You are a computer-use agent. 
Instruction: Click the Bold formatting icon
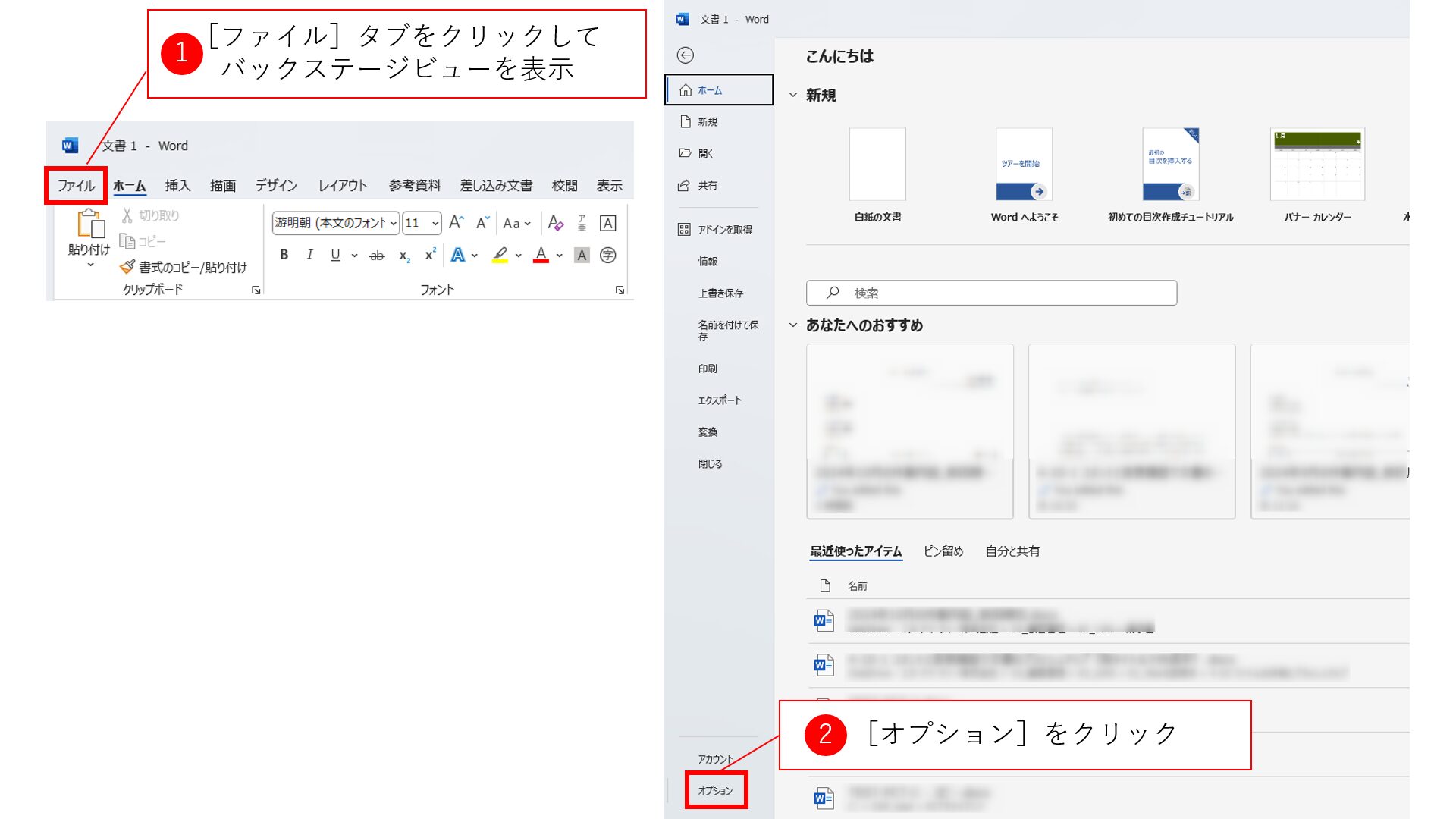click(284, 255)
